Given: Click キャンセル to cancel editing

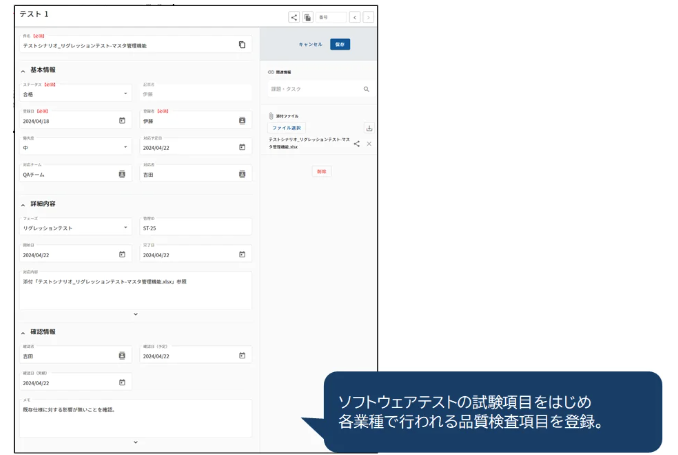Looking at the screenshot, I should point(310,45).
